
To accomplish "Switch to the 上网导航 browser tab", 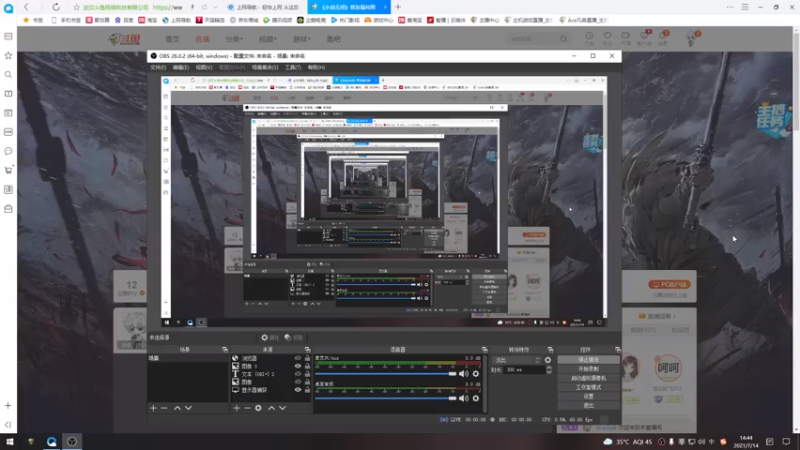I will (264, 7).
